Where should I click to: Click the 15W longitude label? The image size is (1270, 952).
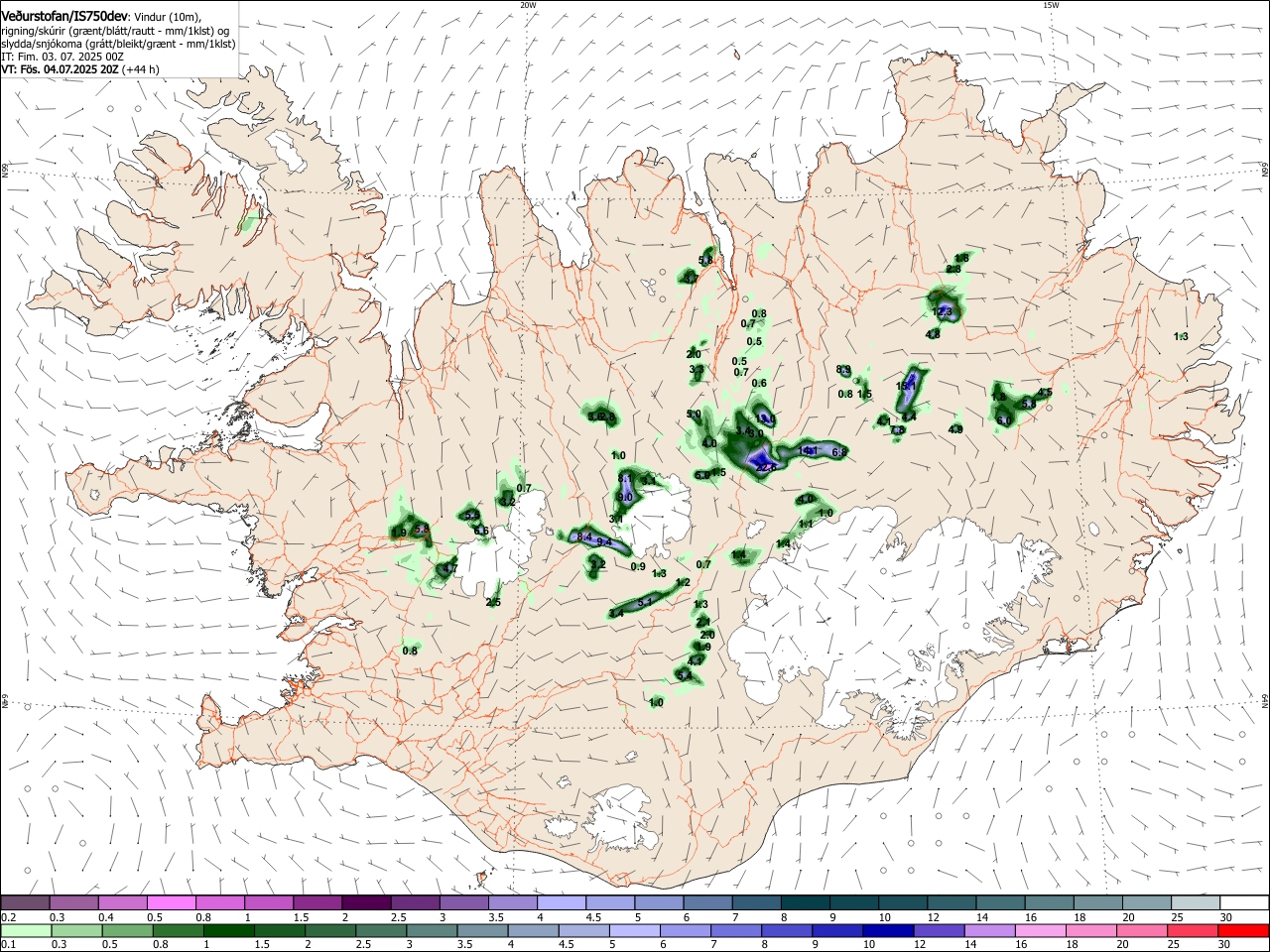coord(1051,5)
